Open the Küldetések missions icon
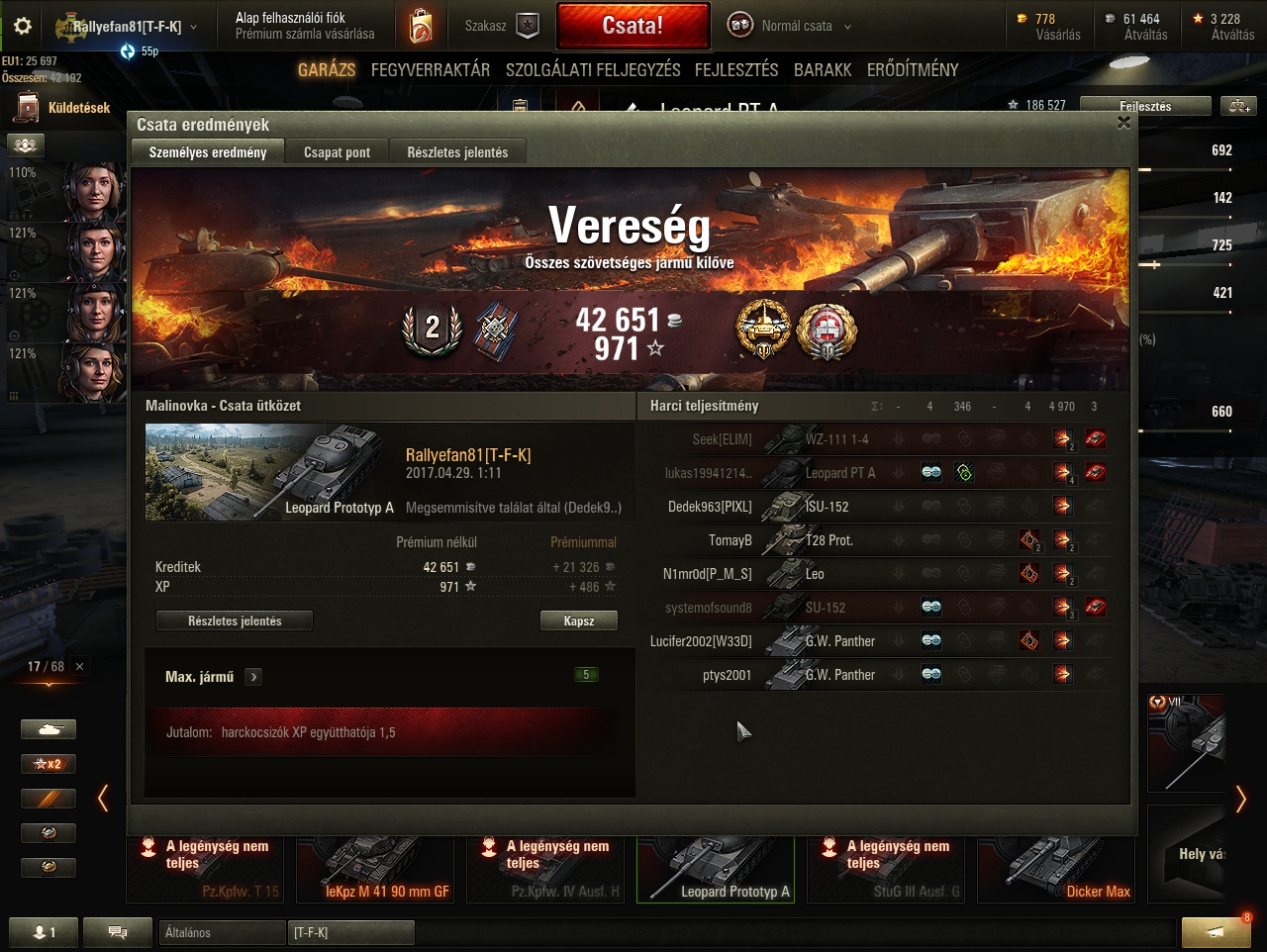Screen dimensions: 1267x952 25,108
